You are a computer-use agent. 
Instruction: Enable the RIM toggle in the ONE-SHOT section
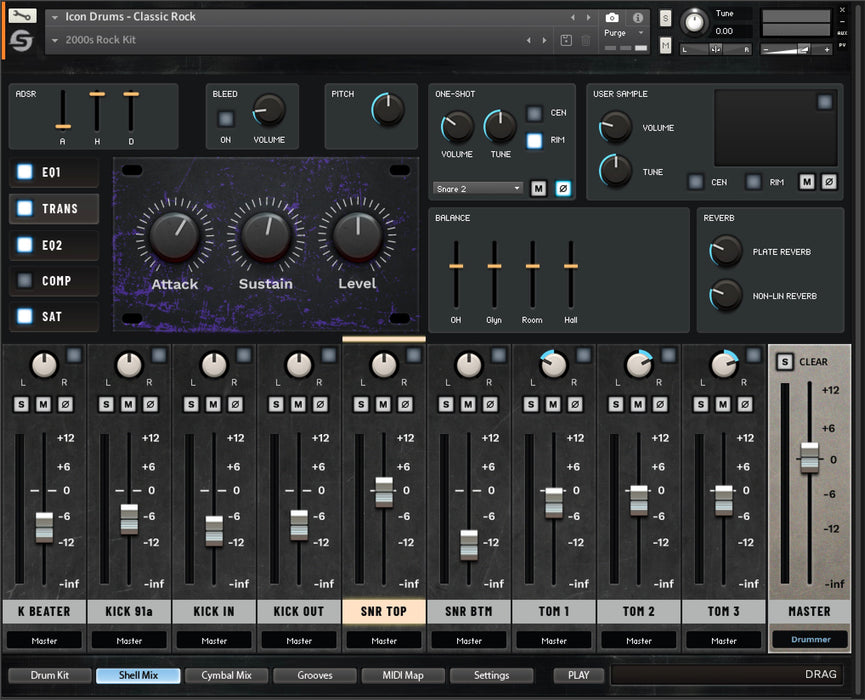click(536, 140)
